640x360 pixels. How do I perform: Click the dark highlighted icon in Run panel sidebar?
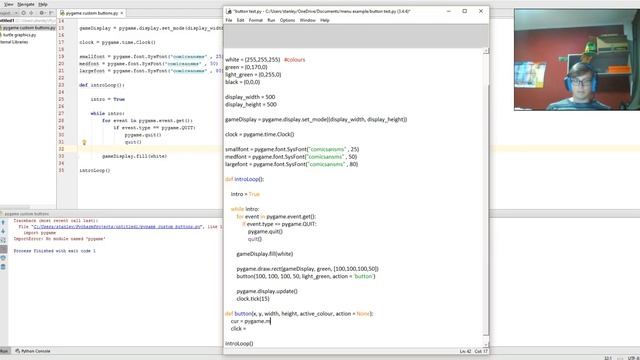coord(3,249)
